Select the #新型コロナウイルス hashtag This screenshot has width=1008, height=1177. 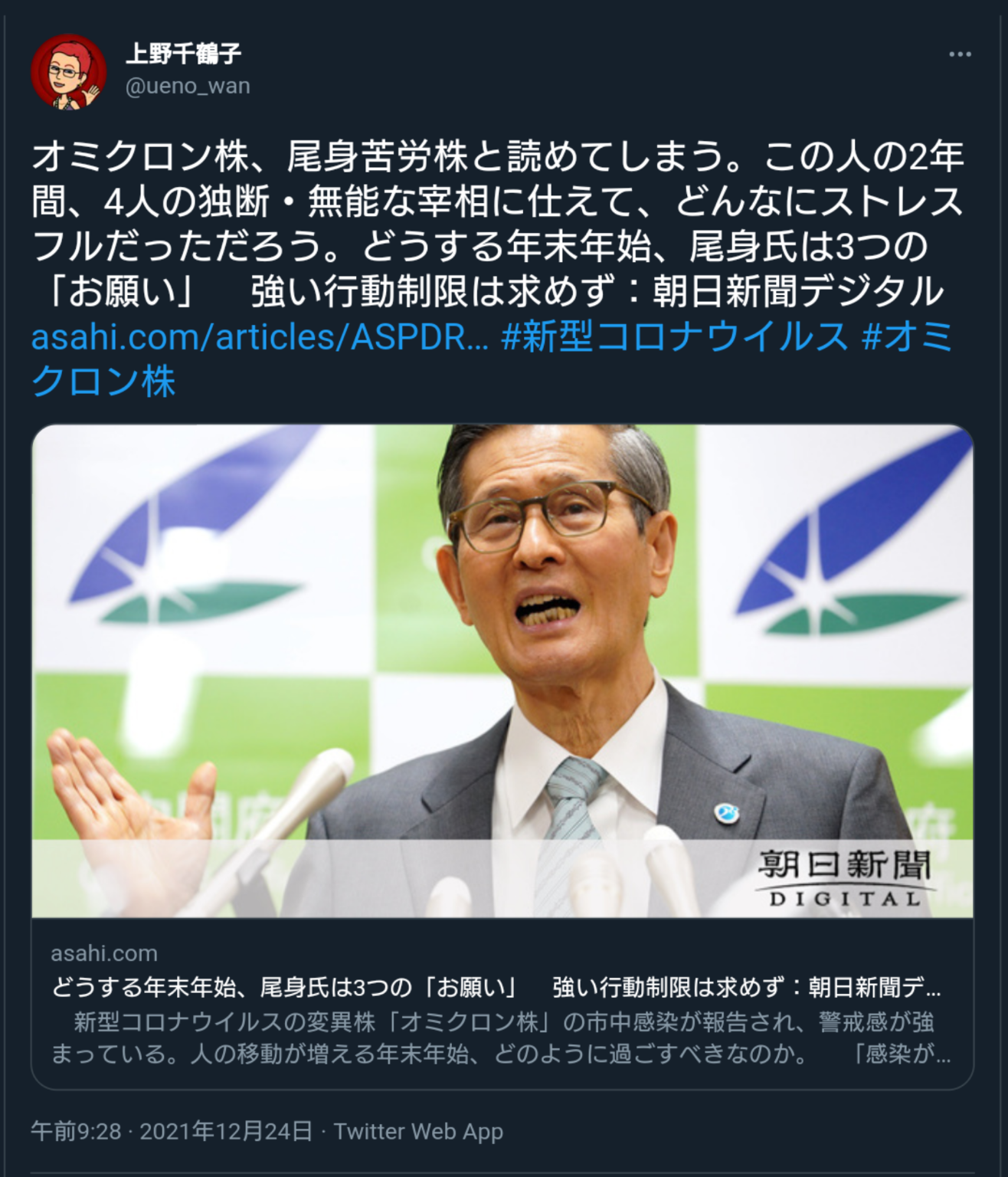676,336
